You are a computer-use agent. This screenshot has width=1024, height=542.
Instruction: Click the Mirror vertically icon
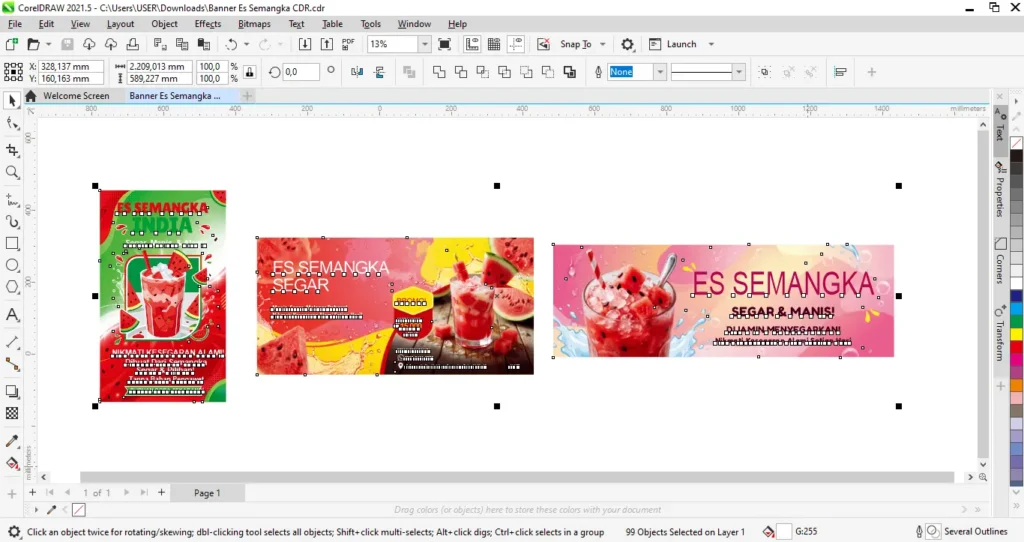pyautogui.click(x=379, y=72)
